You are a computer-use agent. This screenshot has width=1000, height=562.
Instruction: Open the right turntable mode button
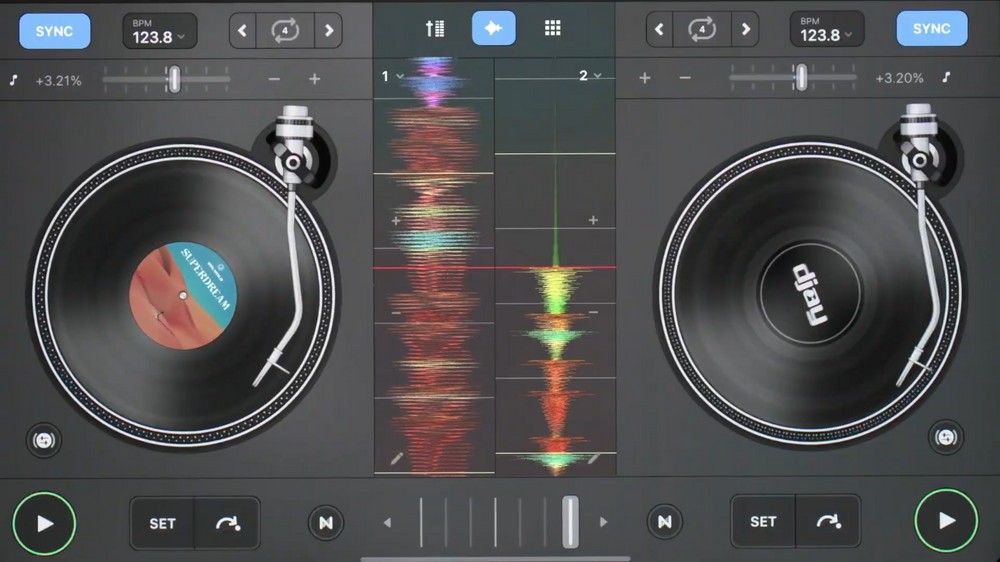[946, 438]
